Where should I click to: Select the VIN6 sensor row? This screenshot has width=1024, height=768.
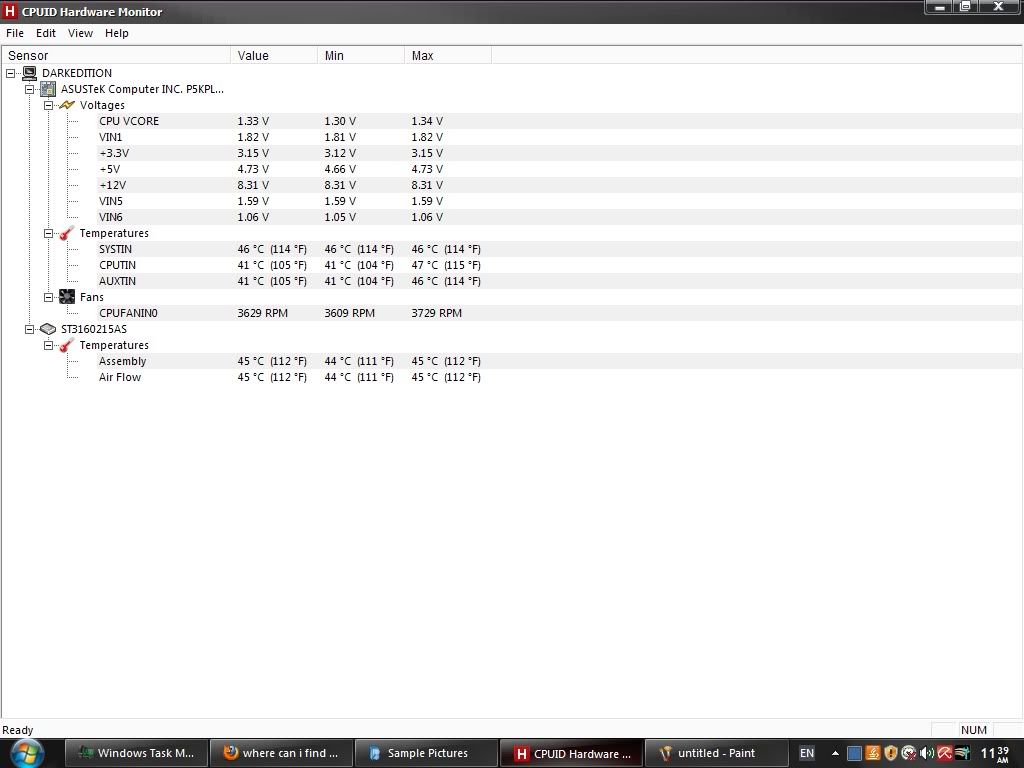click(x=560, y=217)
